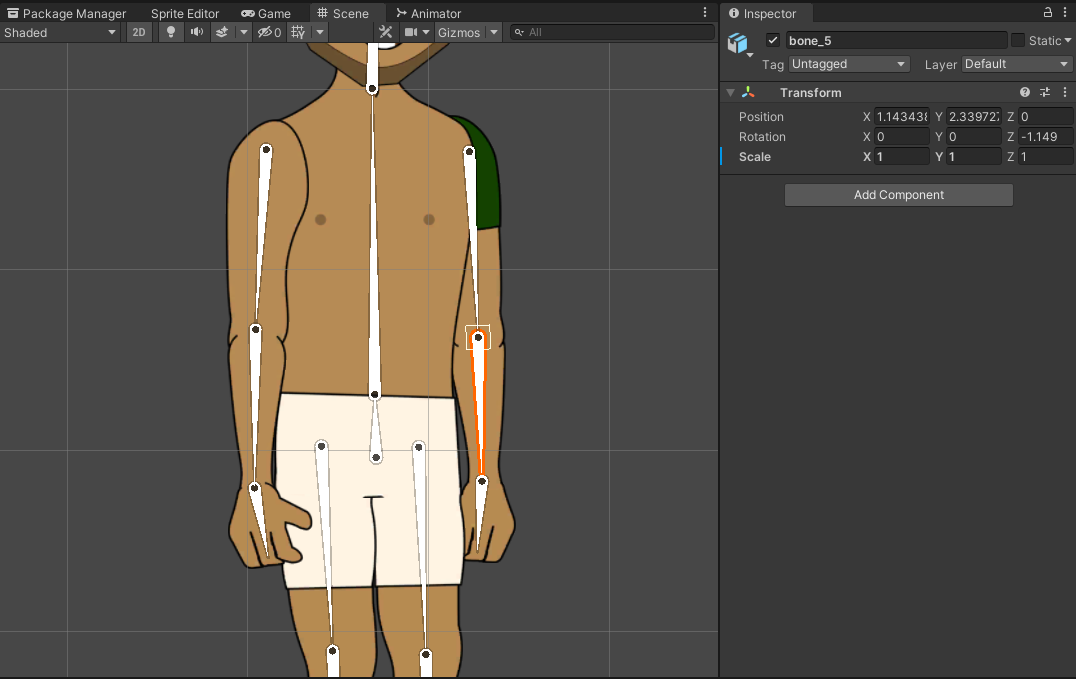Open the Shaded draw mode dropdown
This screenshot has width=1076, height=679.
tap(60, 32)
